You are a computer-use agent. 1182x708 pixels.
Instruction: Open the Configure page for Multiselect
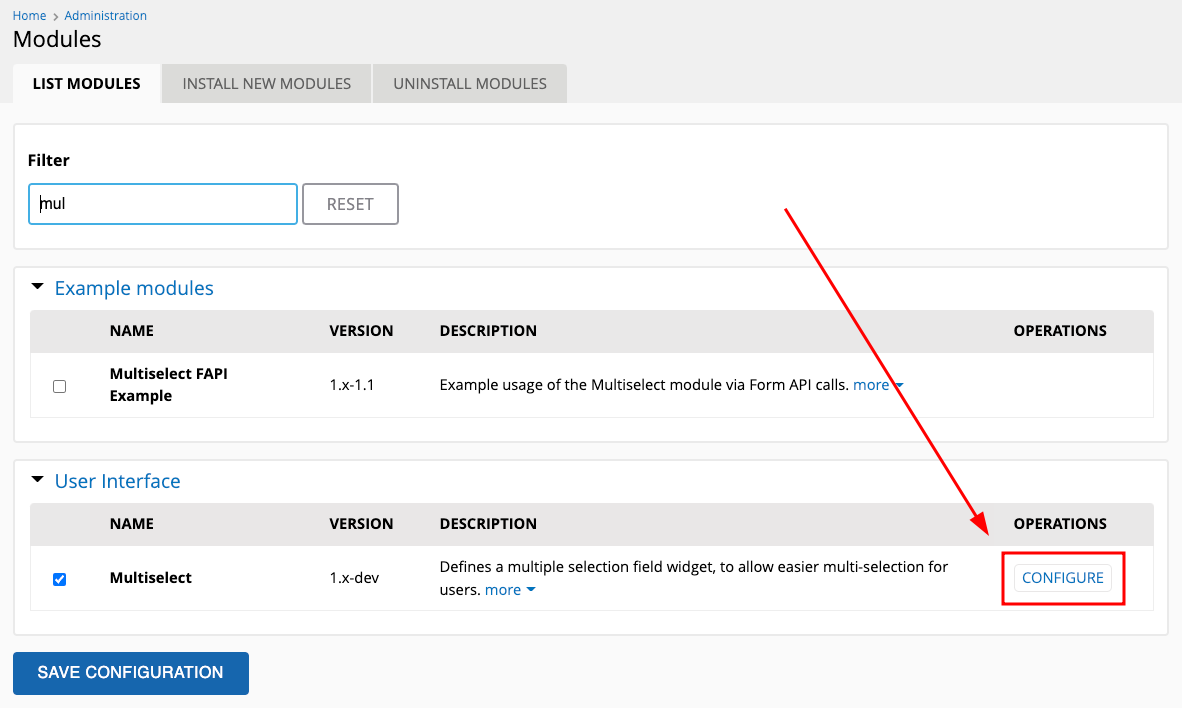[x=1063, y=578]
